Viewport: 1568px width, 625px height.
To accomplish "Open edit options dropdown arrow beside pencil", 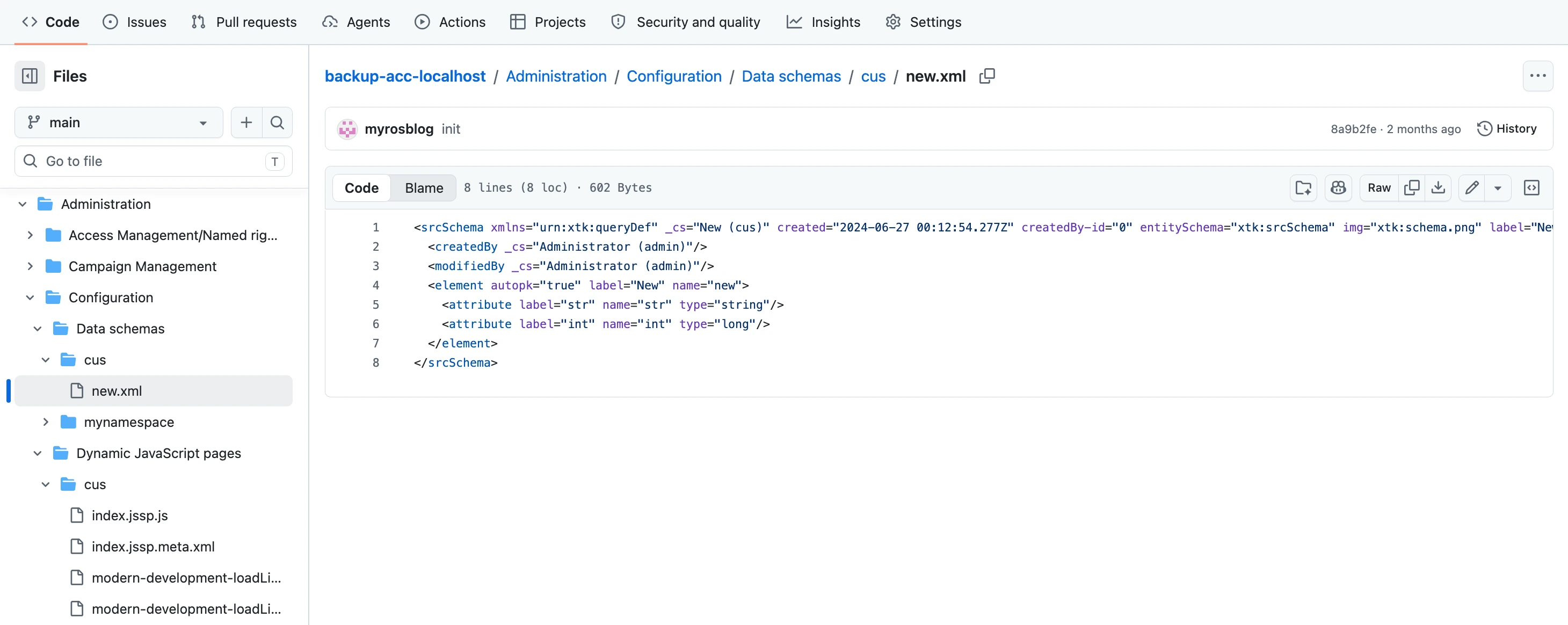I will 1498,188.
